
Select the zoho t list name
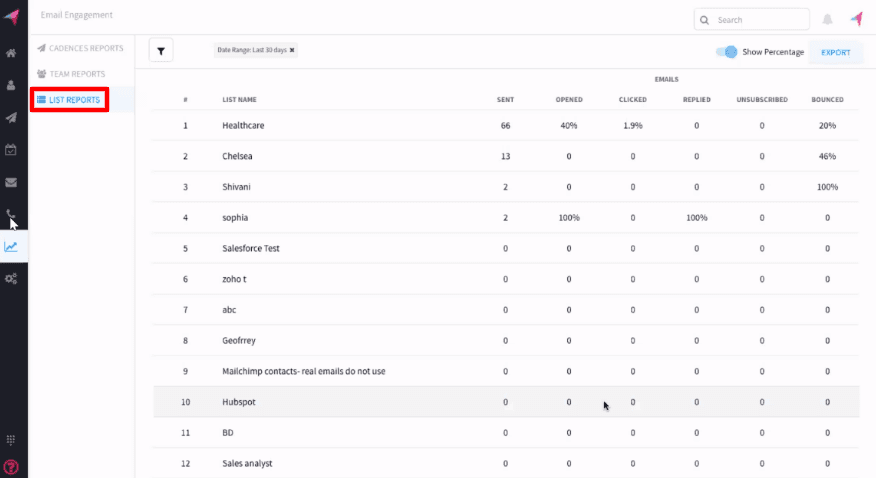point(234,279)
